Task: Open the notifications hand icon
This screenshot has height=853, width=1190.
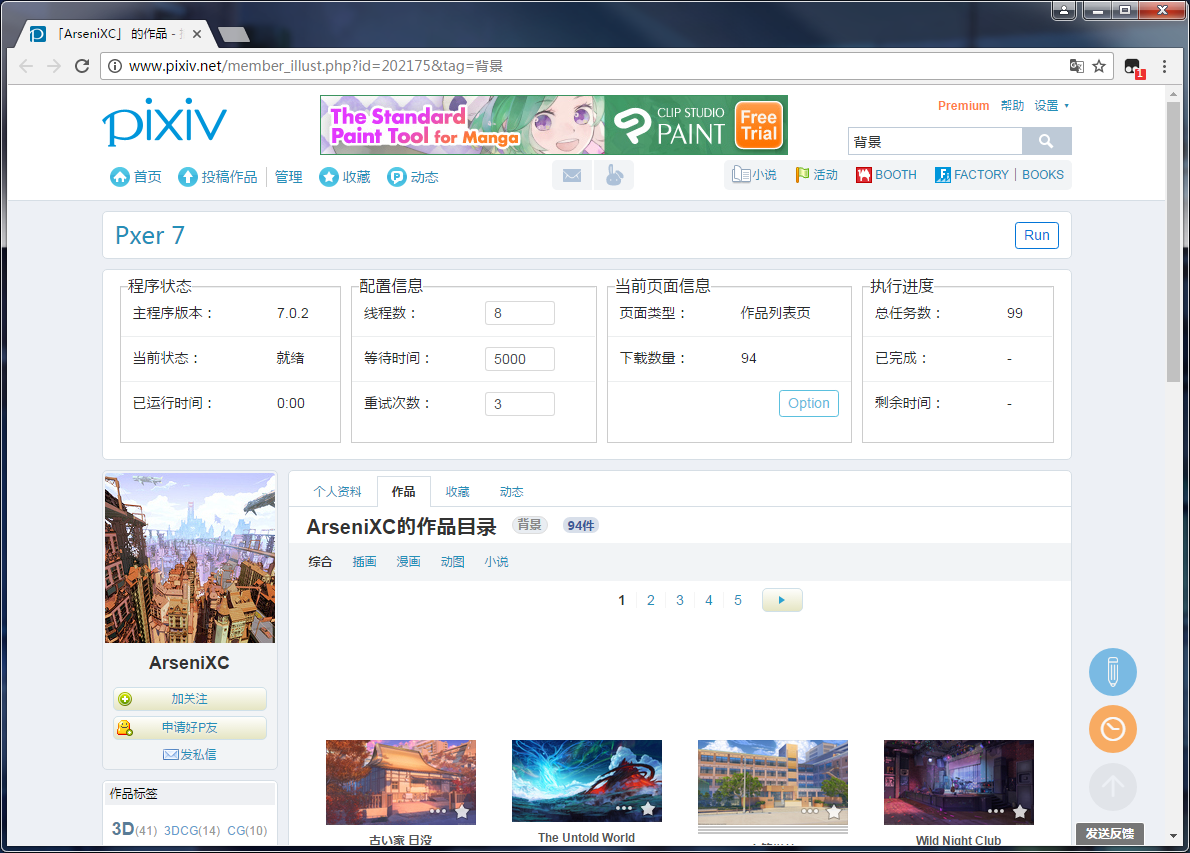Action: click(614, 176)
